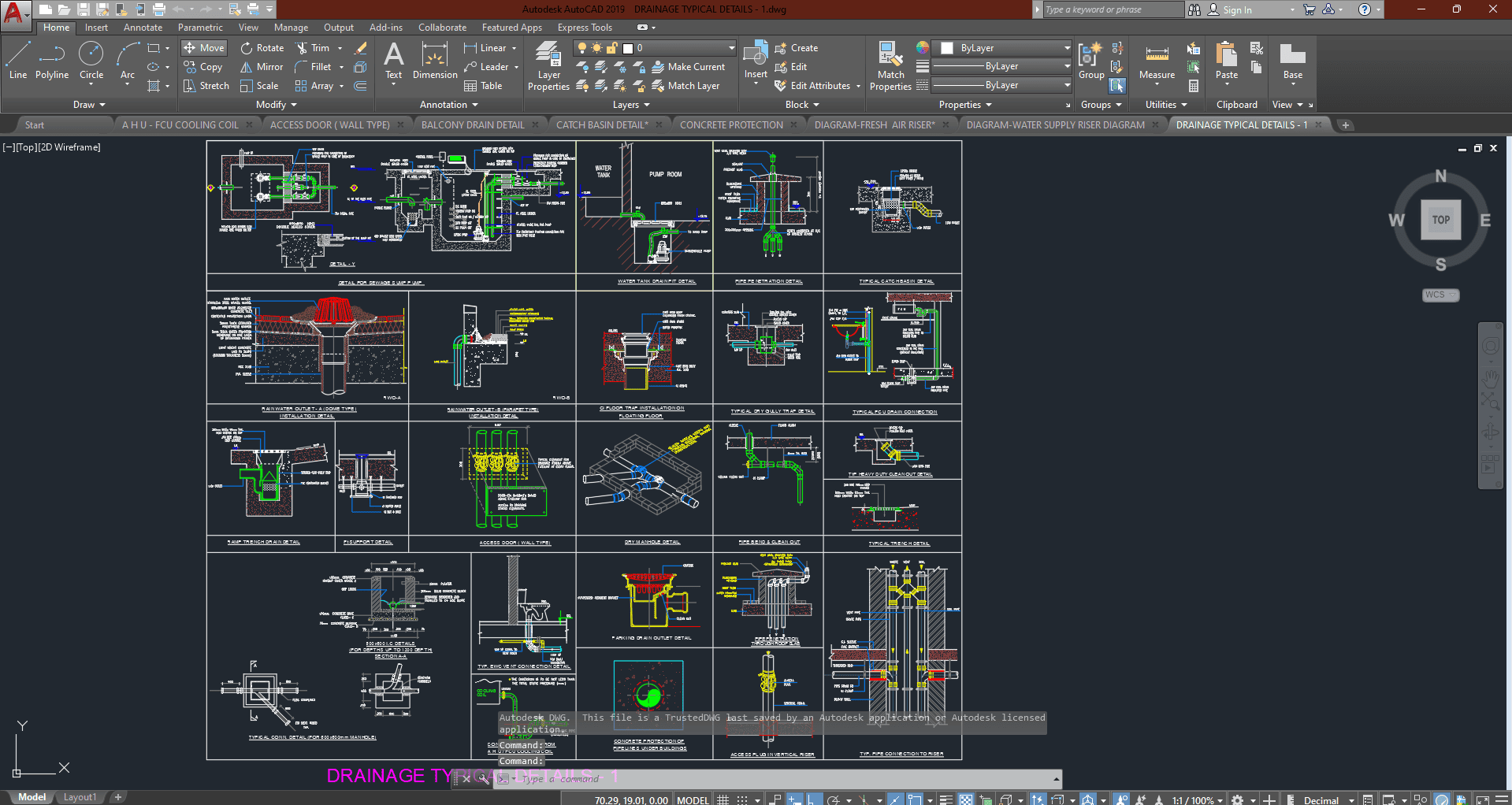1512x805 pixels.
Task: Toggle drawing grid display in status bar
Action: 723,799
